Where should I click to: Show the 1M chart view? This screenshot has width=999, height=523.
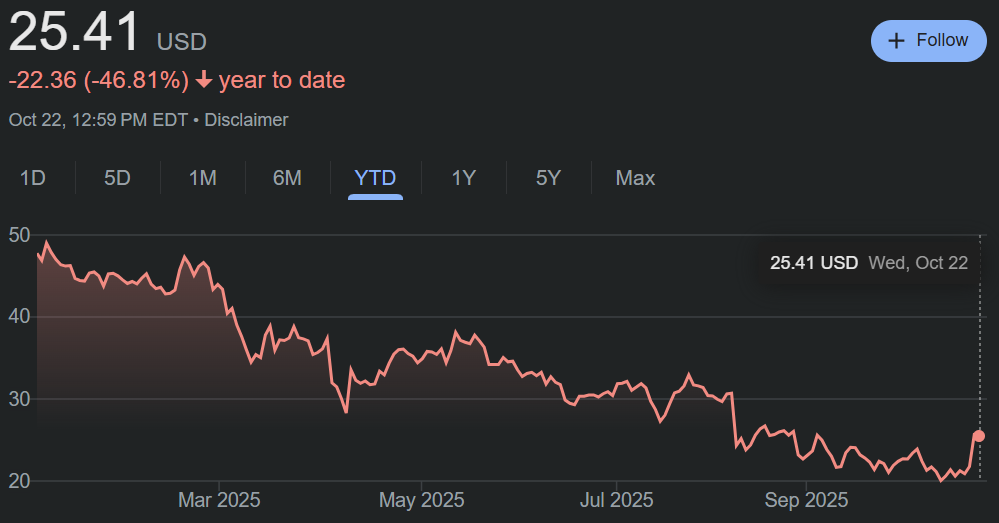[x=203, y=178]
